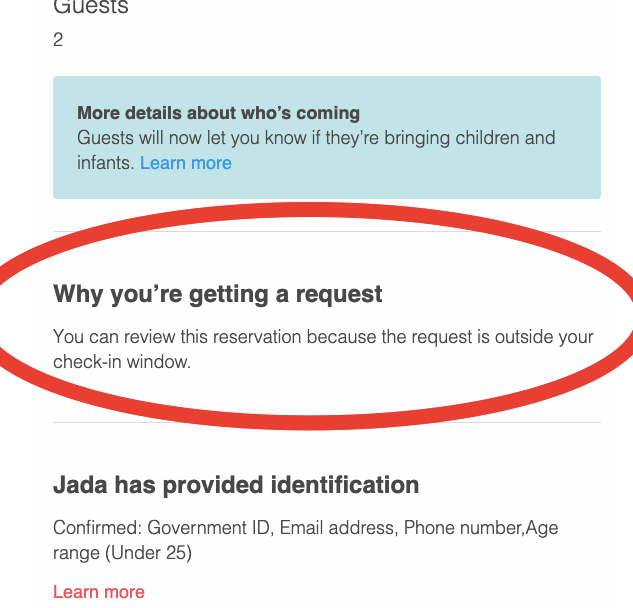Click the blue Learn more link about children and infants
This screenshot has width=633, height=608.
pyautogui.click(x=186, y=163)
